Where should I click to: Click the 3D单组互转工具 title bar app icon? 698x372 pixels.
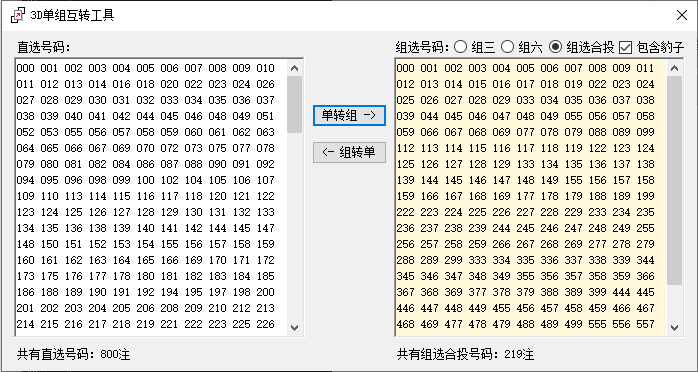coord(17,16)
